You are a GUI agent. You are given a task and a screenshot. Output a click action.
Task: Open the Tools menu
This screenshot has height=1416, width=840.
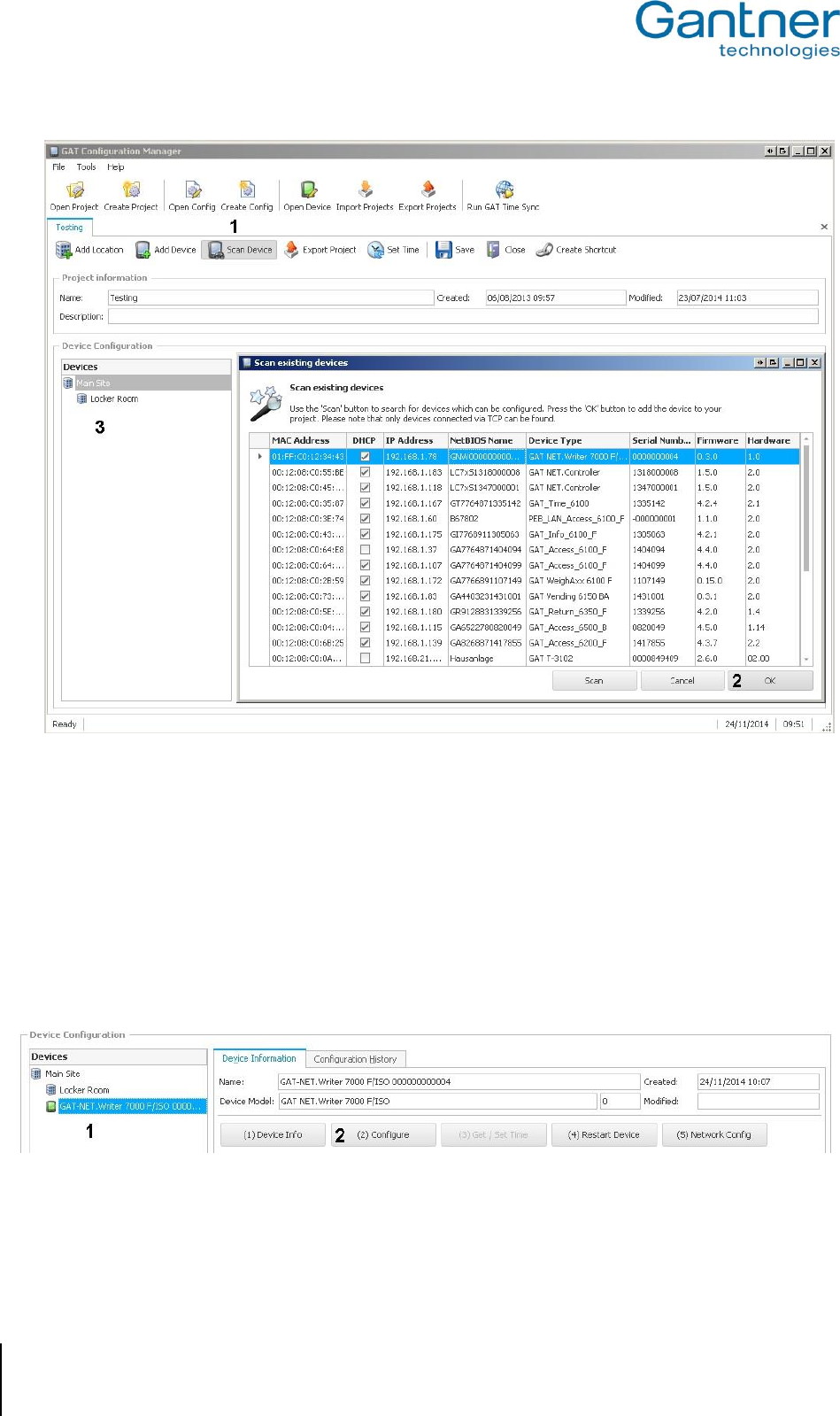(x=86, y=166)
